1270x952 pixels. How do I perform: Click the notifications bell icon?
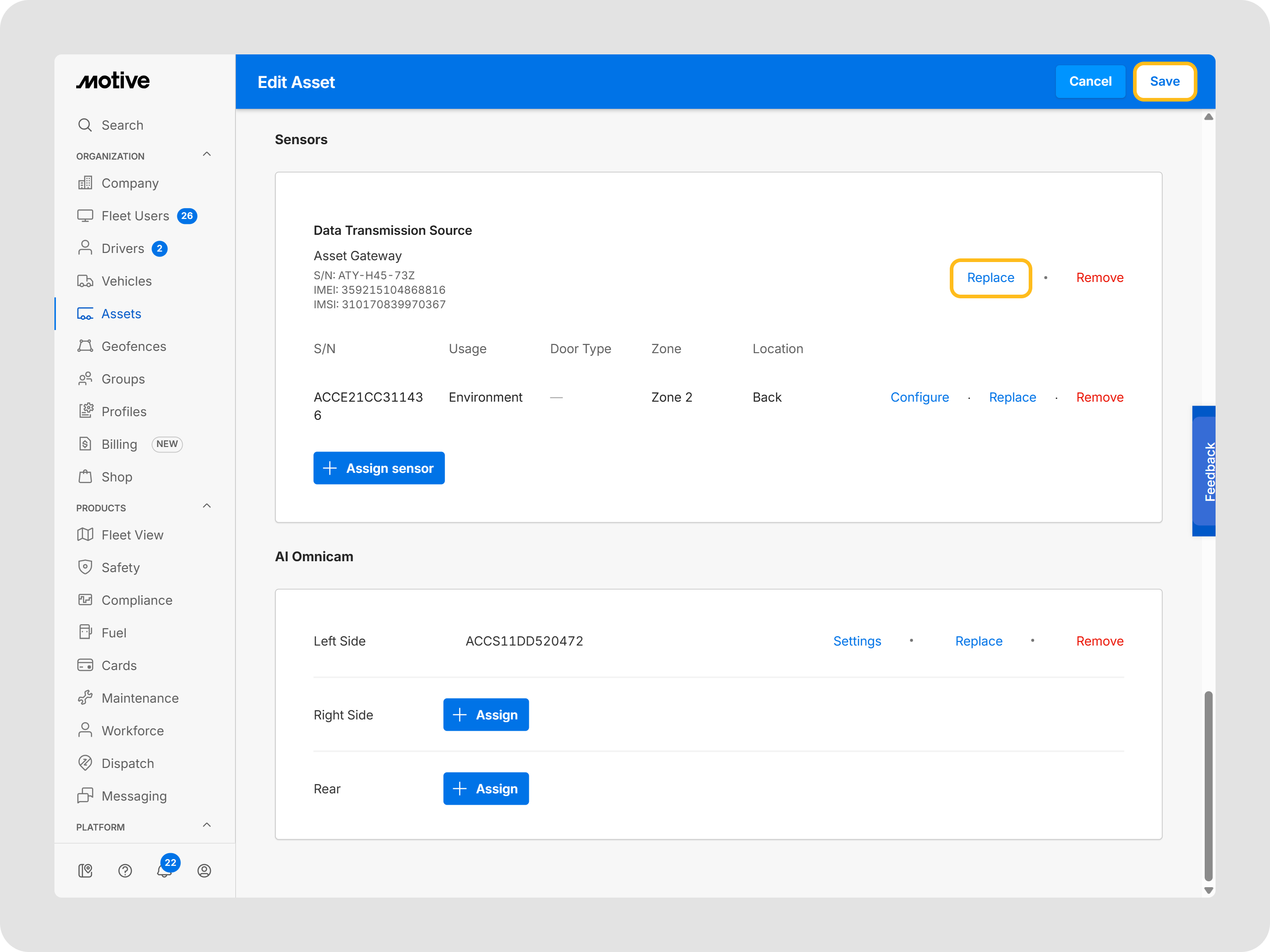[x=164, y=871]
